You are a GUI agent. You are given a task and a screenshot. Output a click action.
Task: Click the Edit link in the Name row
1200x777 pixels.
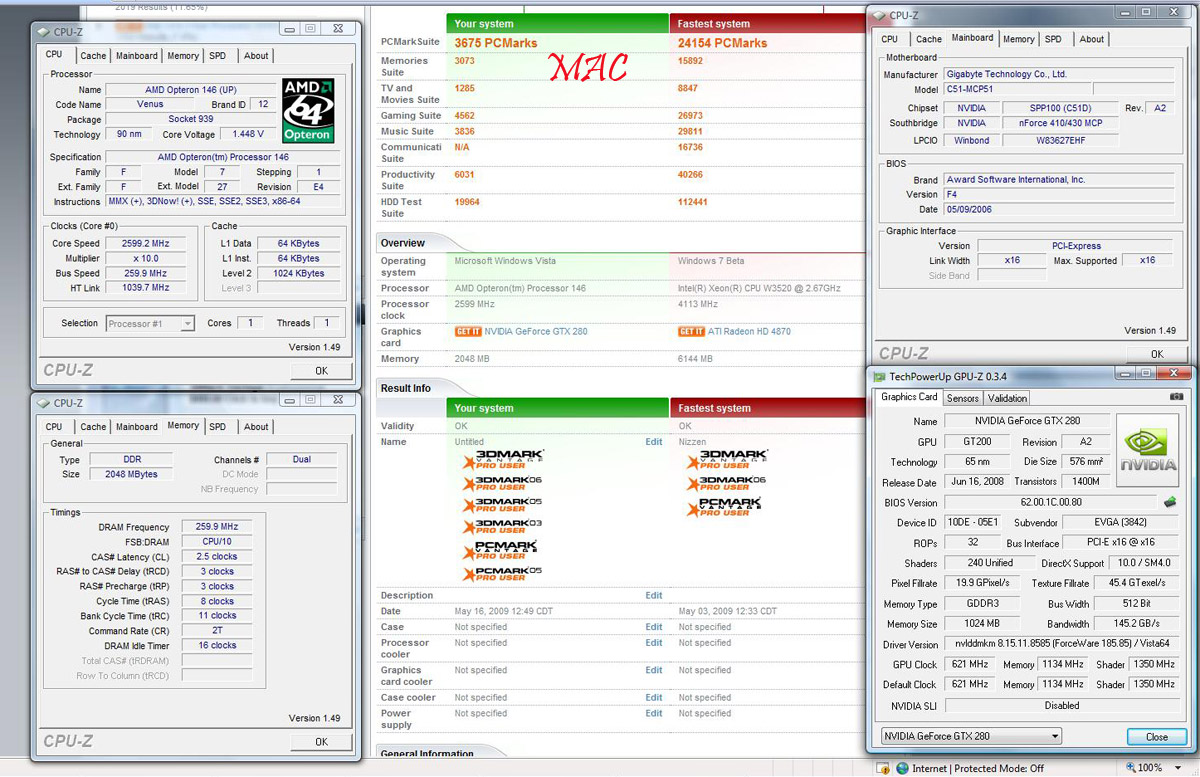(654, 442)
